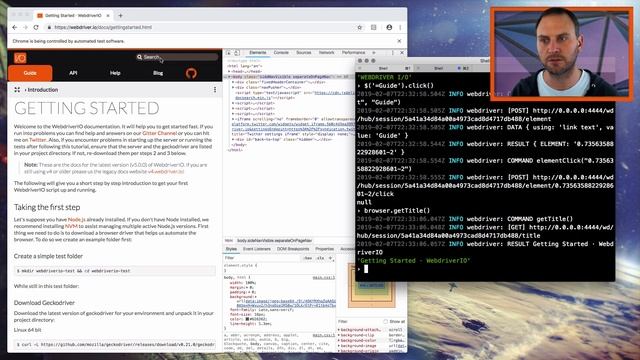Reload the page with the refresh icon

point(36,27)
